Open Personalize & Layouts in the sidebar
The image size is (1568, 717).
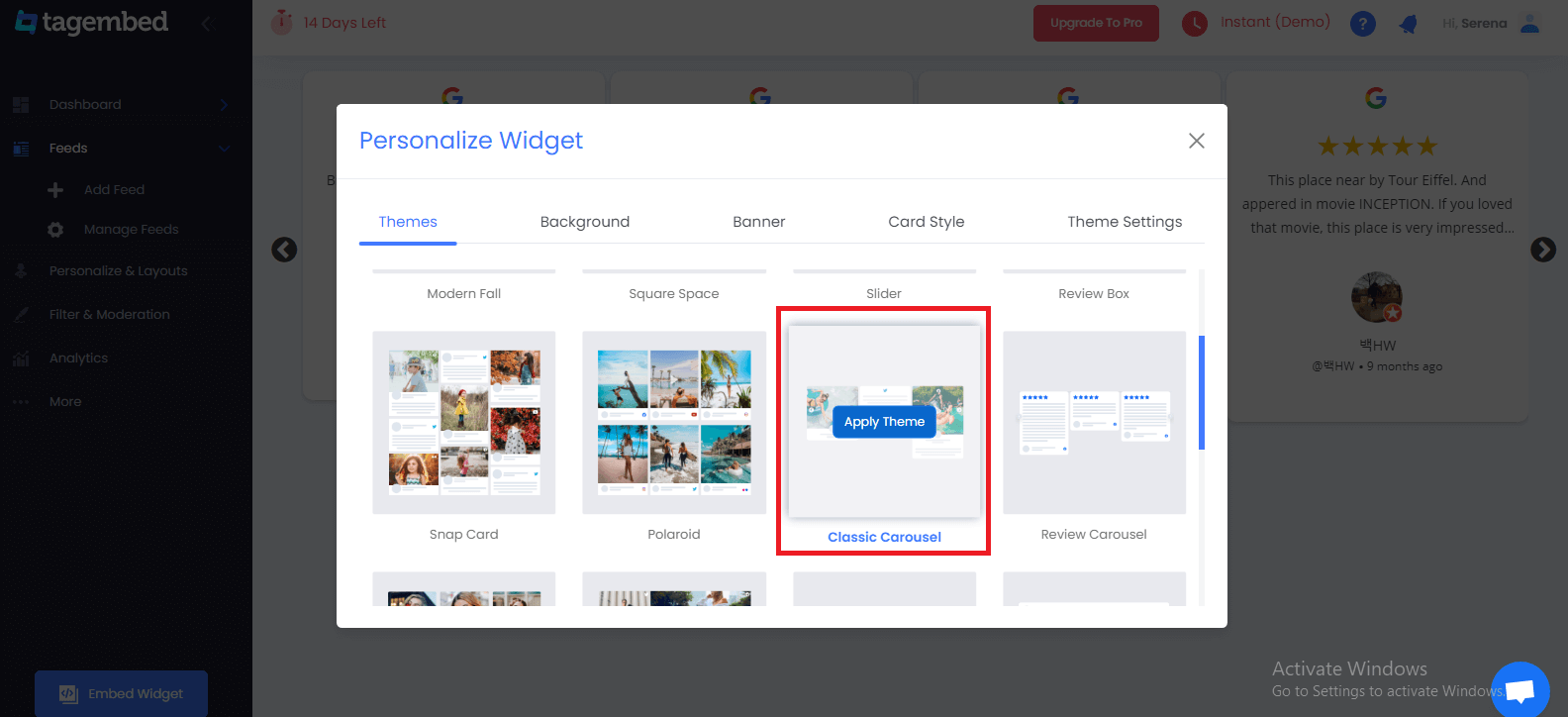(x=119, y=271)
